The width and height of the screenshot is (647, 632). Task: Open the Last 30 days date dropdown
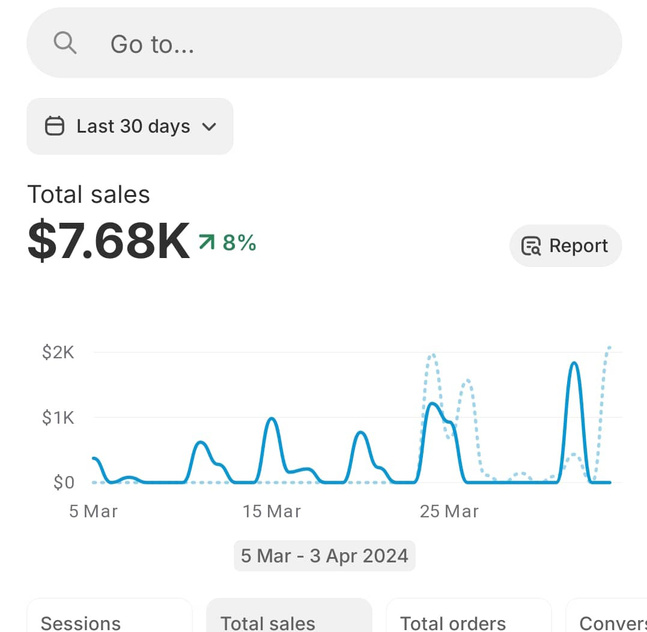click(130, 126)
